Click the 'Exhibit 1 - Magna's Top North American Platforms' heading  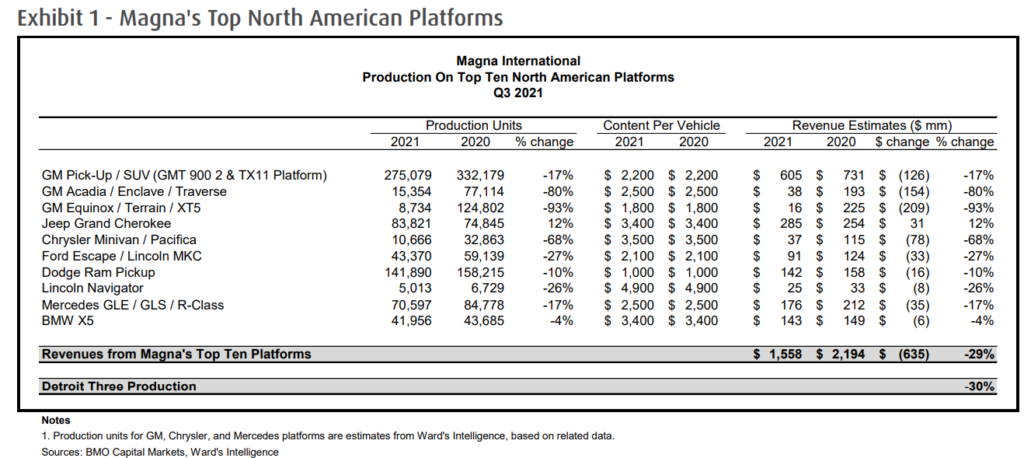[260, 18]
